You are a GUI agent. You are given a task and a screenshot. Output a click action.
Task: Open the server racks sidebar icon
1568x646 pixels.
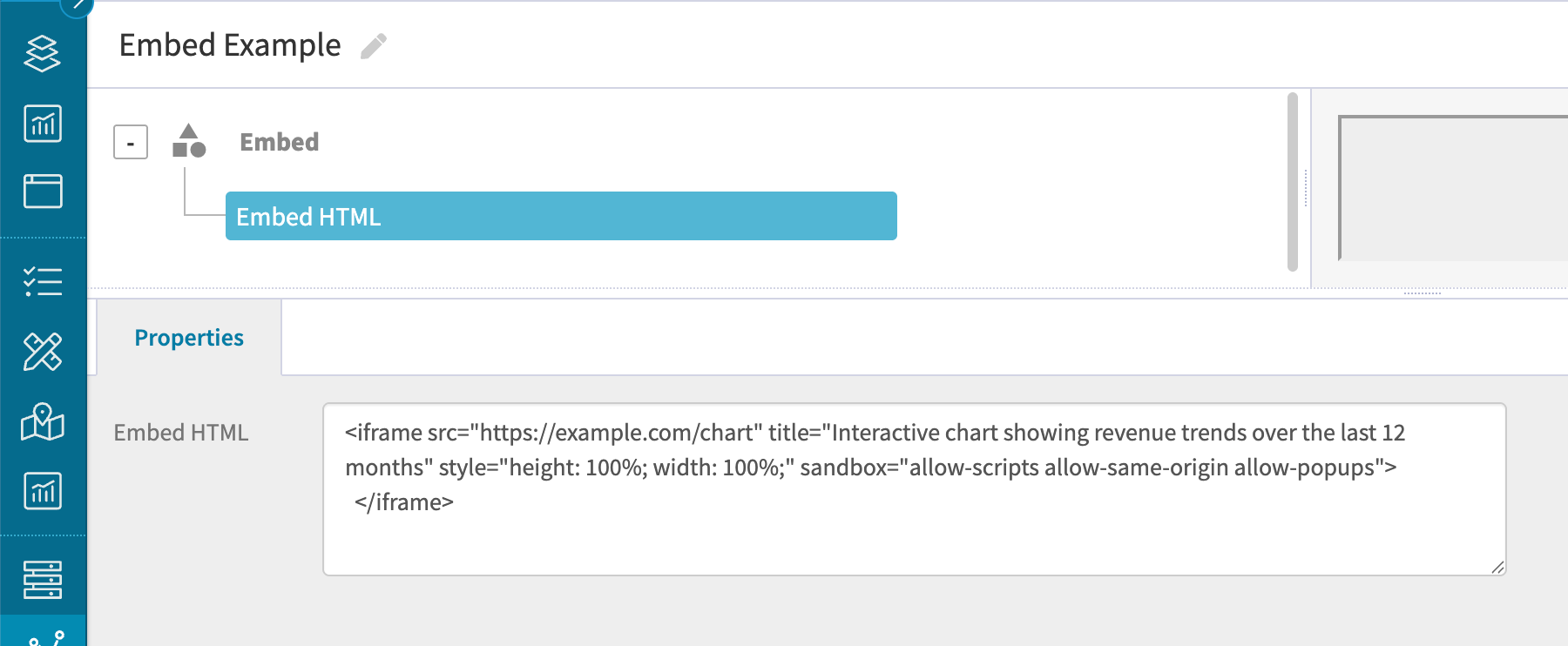pos(42,580)
